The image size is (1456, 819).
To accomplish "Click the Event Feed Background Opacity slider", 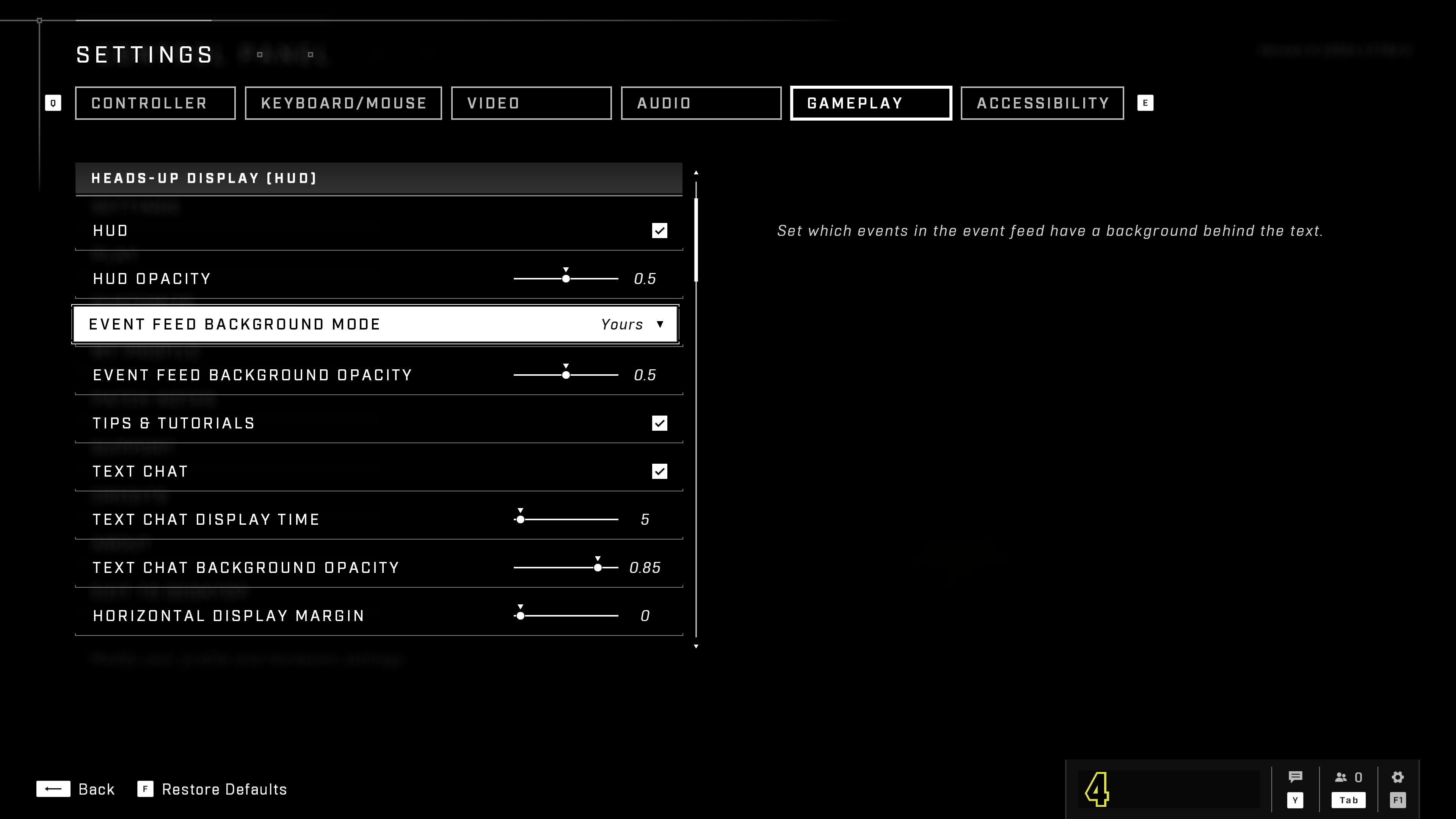I will (x=566, y=375).
